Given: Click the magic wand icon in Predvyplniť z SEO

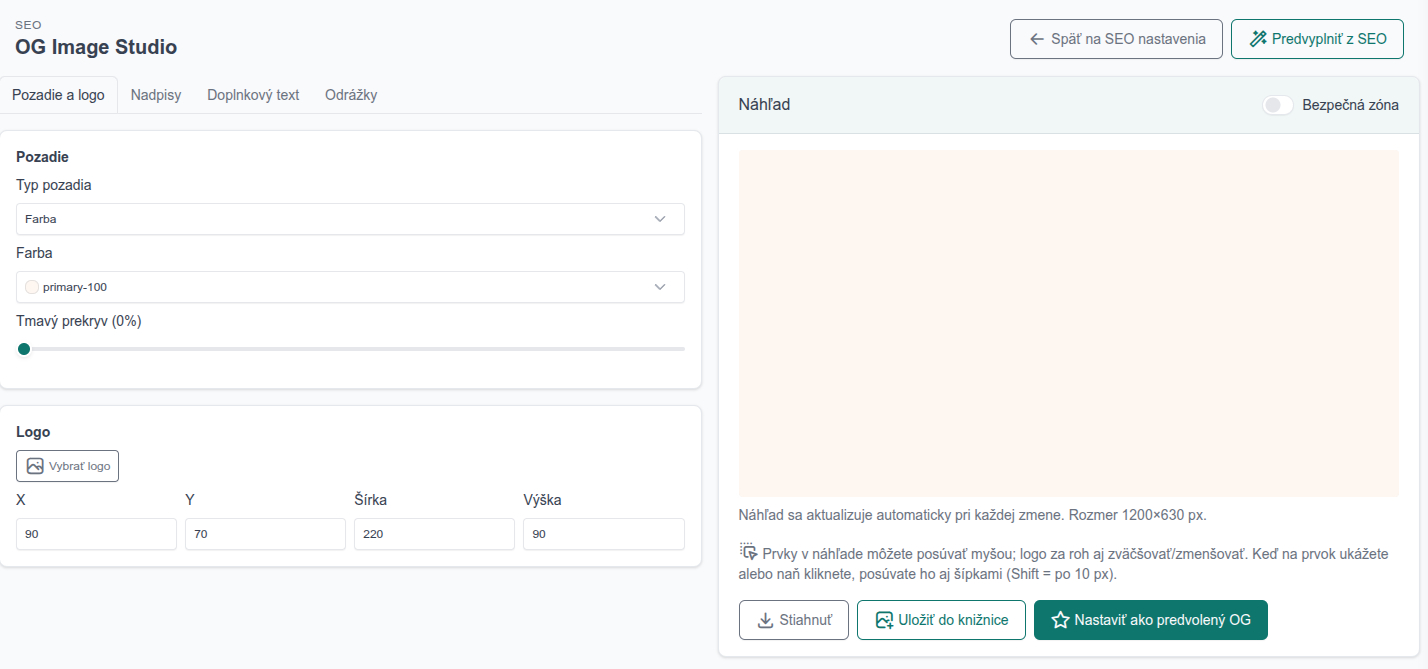Looking at the screenshot, I should (1258, 40).
